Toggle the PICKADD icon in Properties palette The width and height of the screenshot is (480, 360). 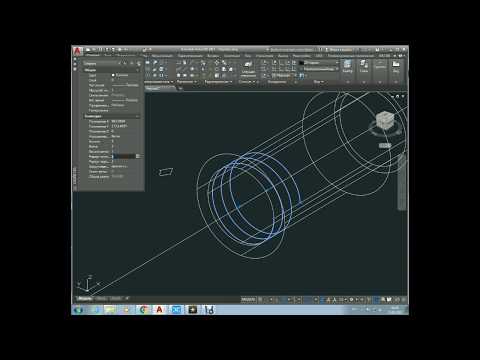point(125,63)
